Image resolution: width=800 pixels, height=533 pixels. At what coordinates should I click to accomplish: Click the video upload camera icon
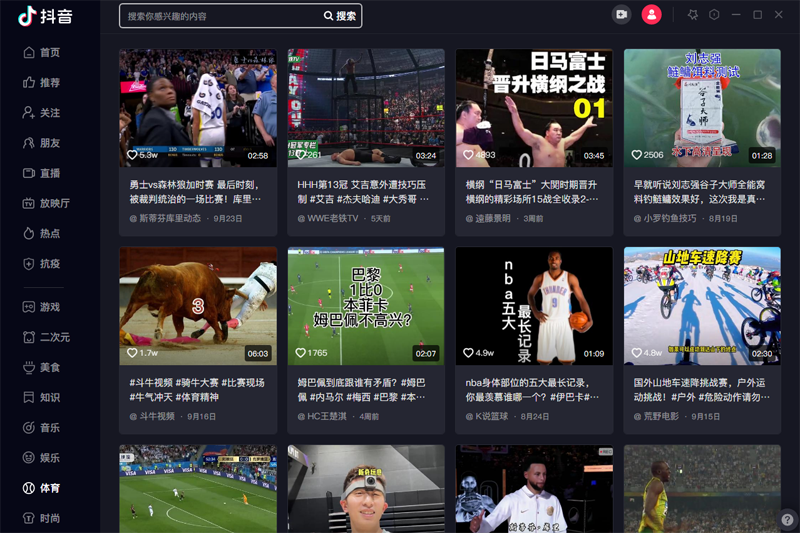[621, 15]
